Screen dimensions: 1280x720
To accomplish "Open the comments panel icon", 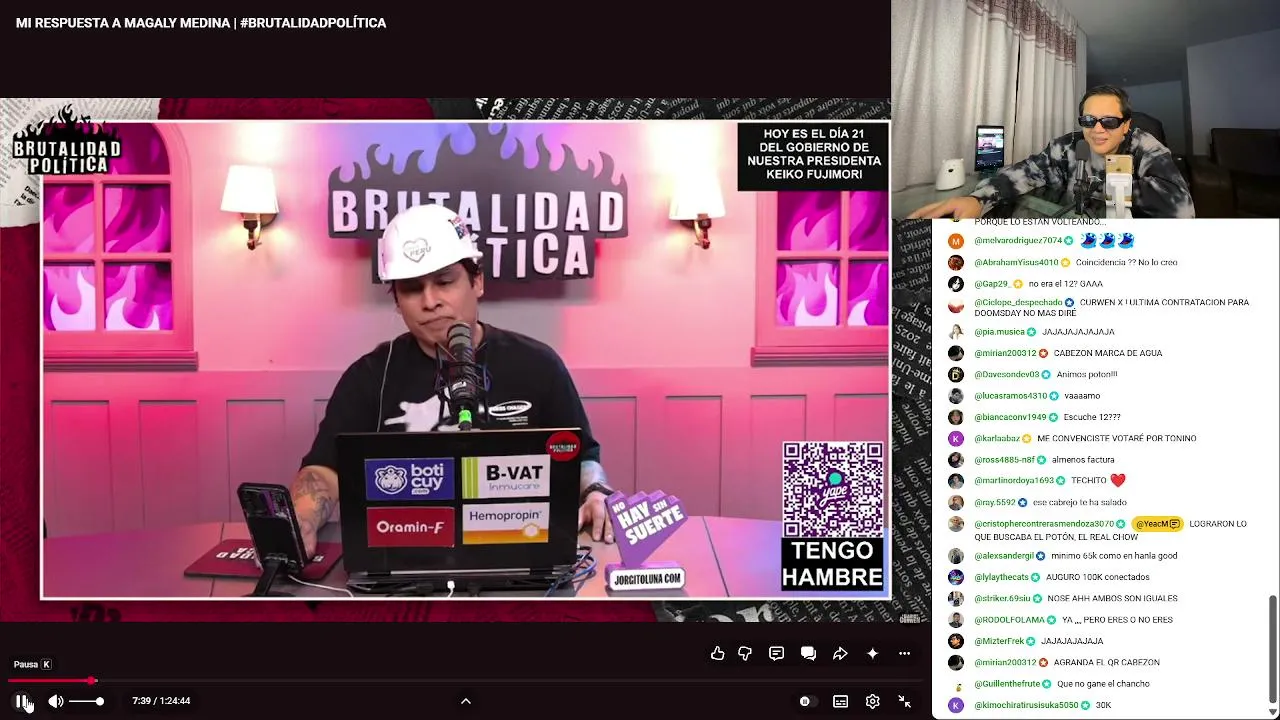I will pyautogui.click(x=776, y=653).
